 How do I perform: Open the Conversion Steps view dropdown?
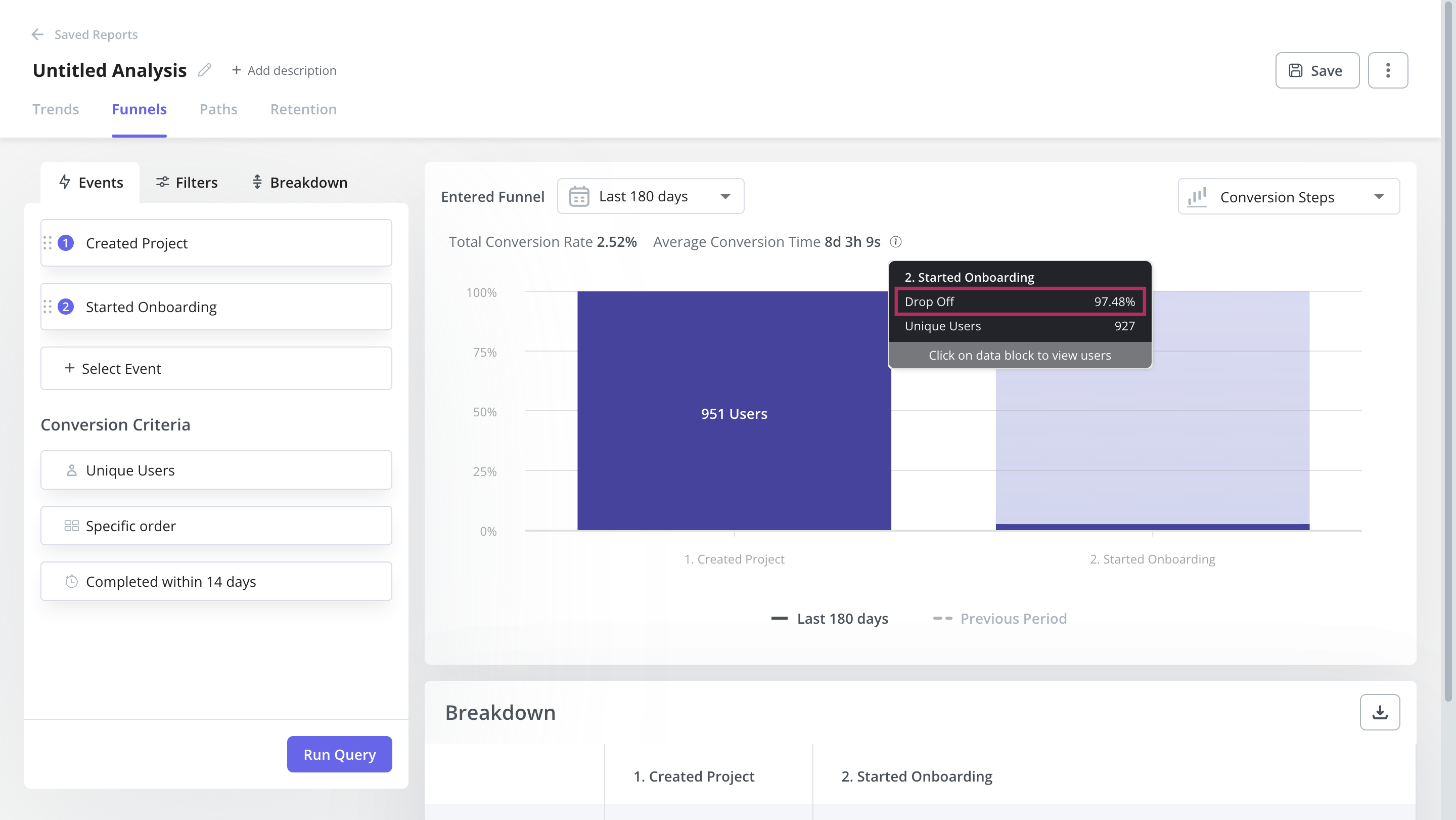(1289, 196)
